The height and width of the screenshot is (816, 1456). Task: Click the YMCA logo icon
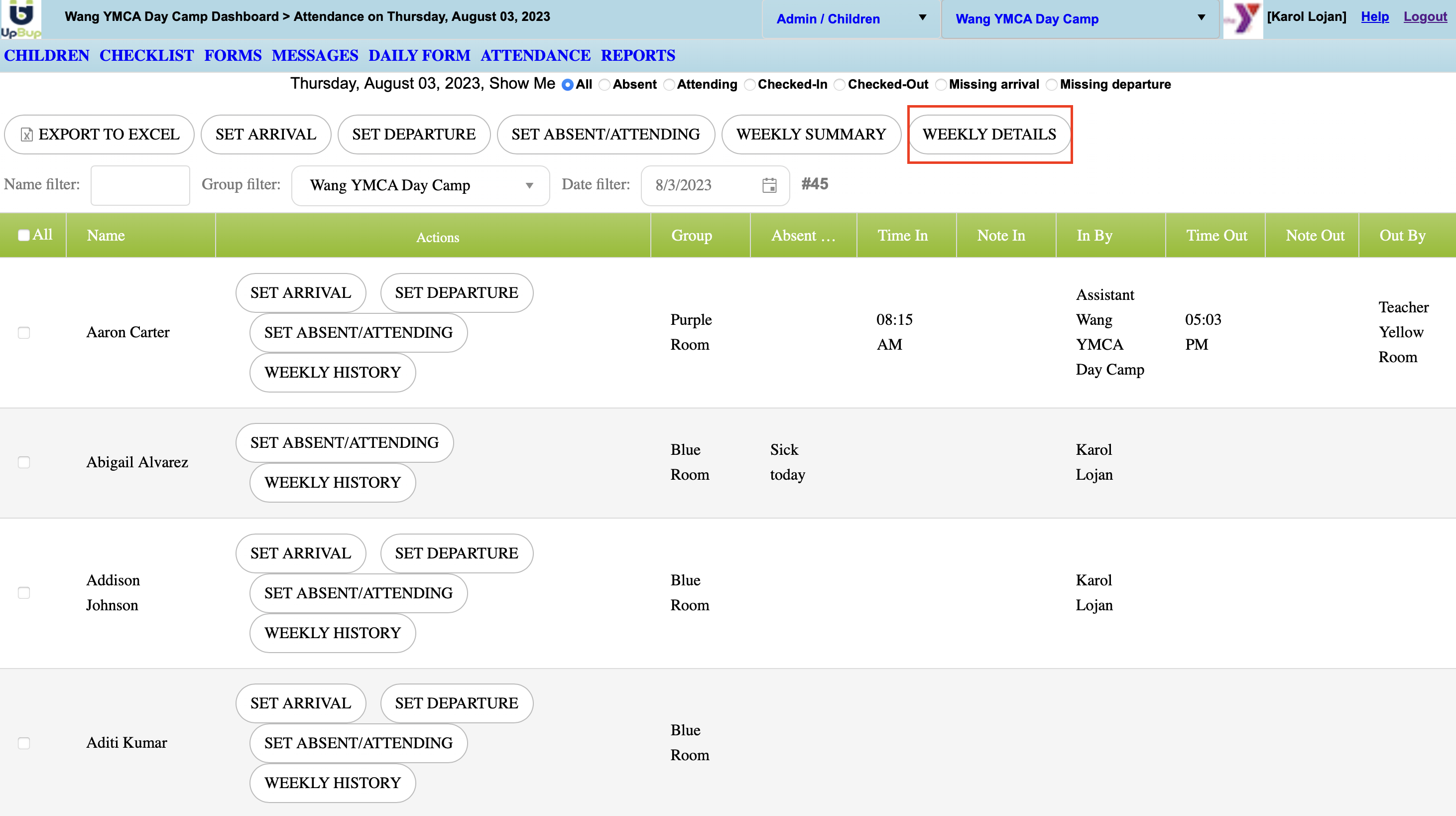[1242, 18]
